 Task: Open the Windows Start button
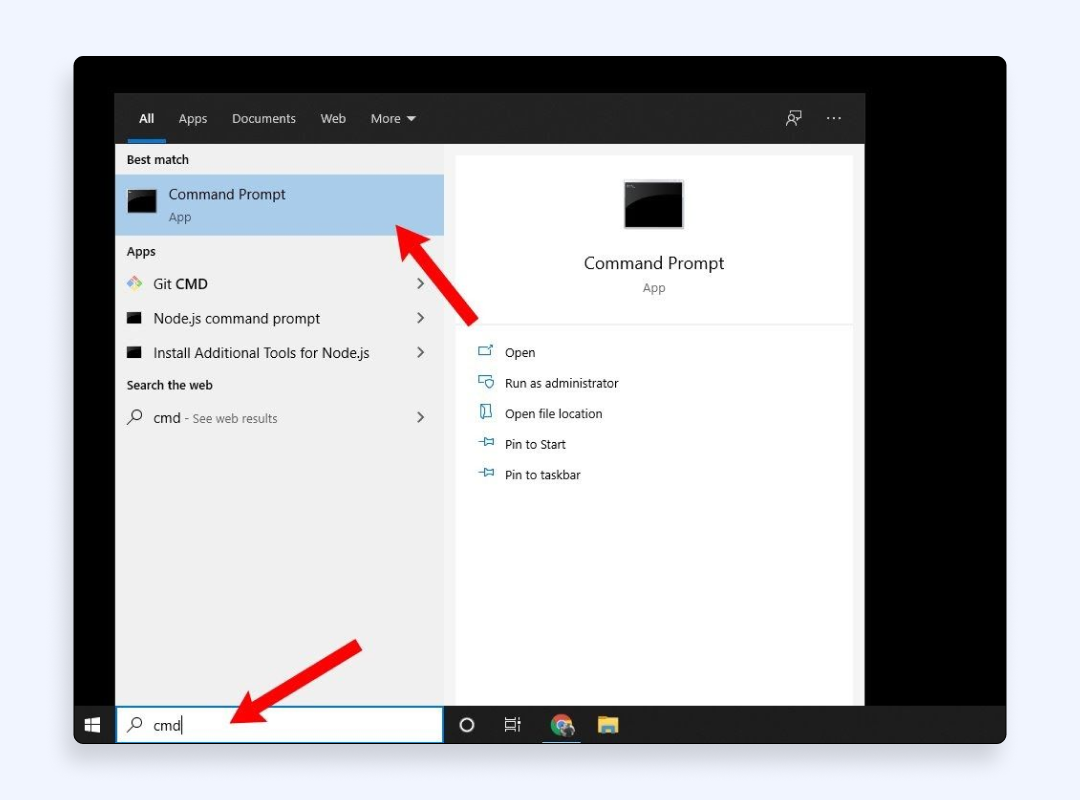pyautogui.click(x=92, y=725)
